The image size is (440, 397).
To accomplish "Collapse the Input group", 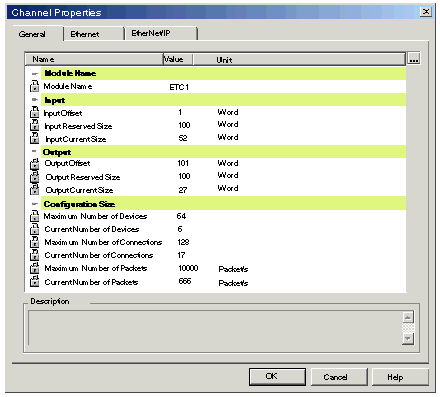I will [34, 100].
